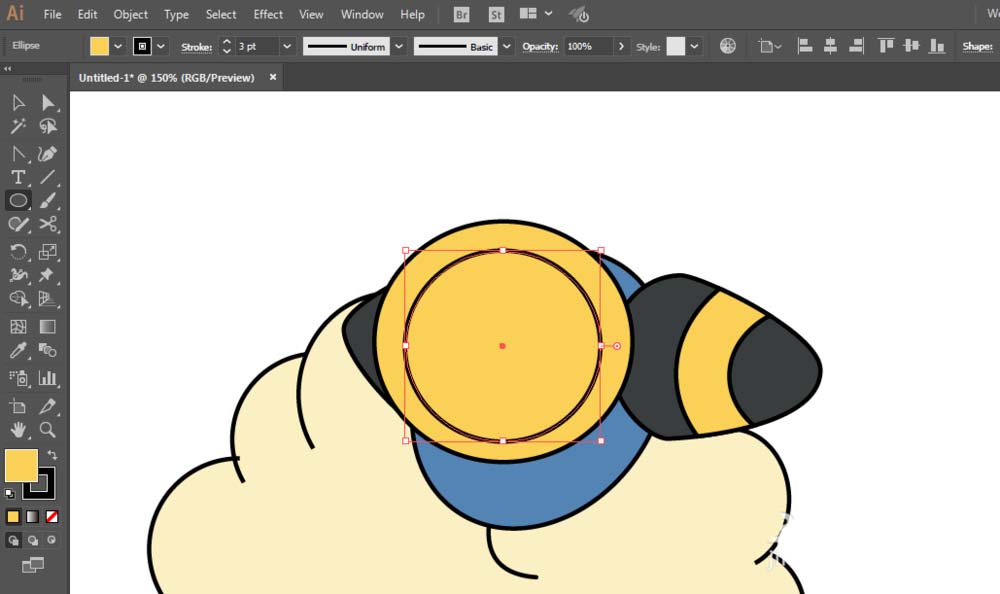Enable Draw Normal mode
This screenshot has width=1000, height=594.
pos(13,540)
